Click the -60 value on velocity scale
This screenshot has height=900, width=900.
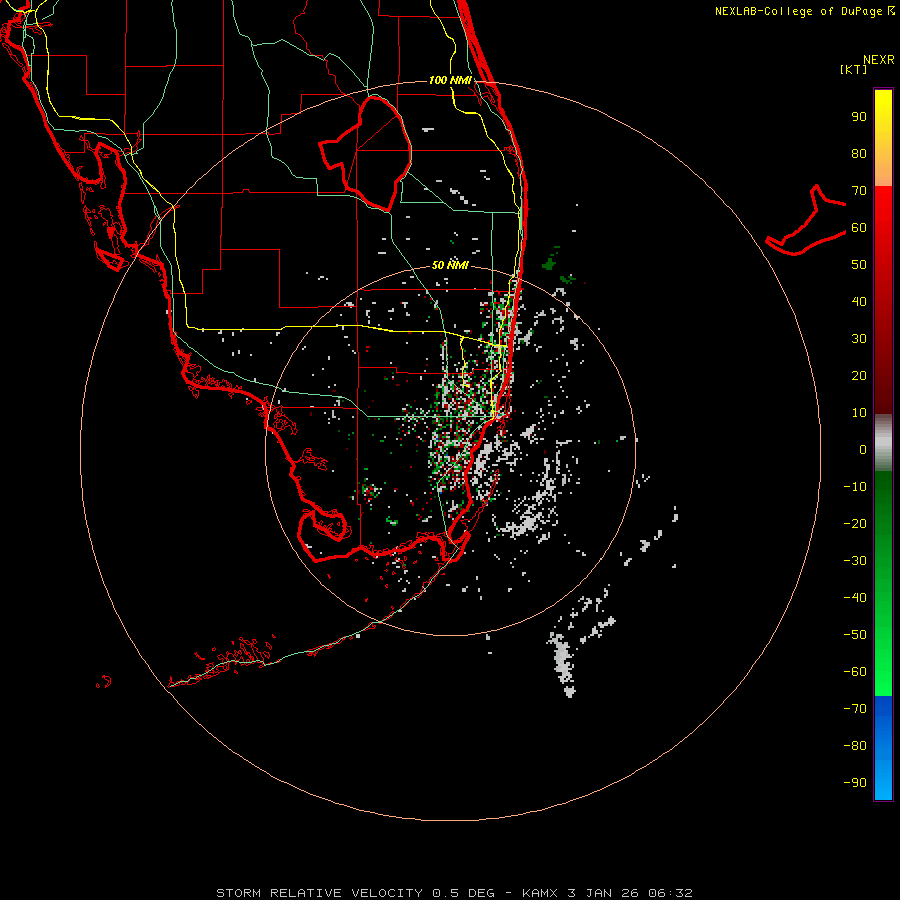855,672
